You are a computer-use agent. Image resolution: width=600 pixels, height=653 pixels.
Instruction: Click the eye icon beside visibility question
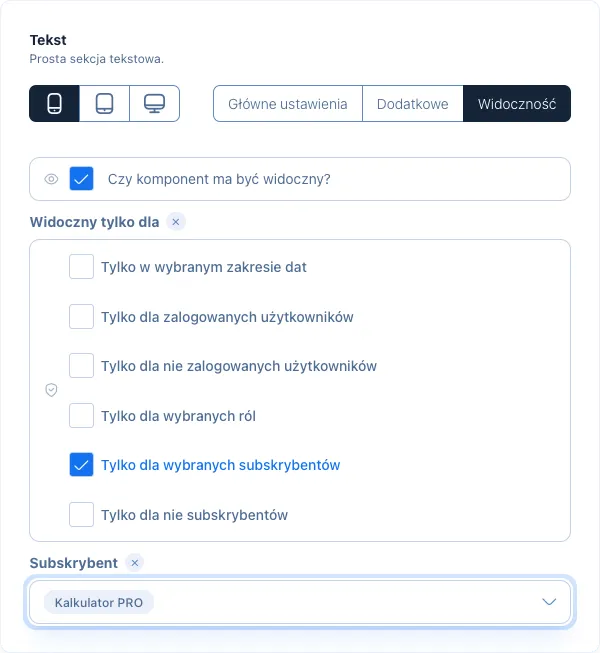51,179
